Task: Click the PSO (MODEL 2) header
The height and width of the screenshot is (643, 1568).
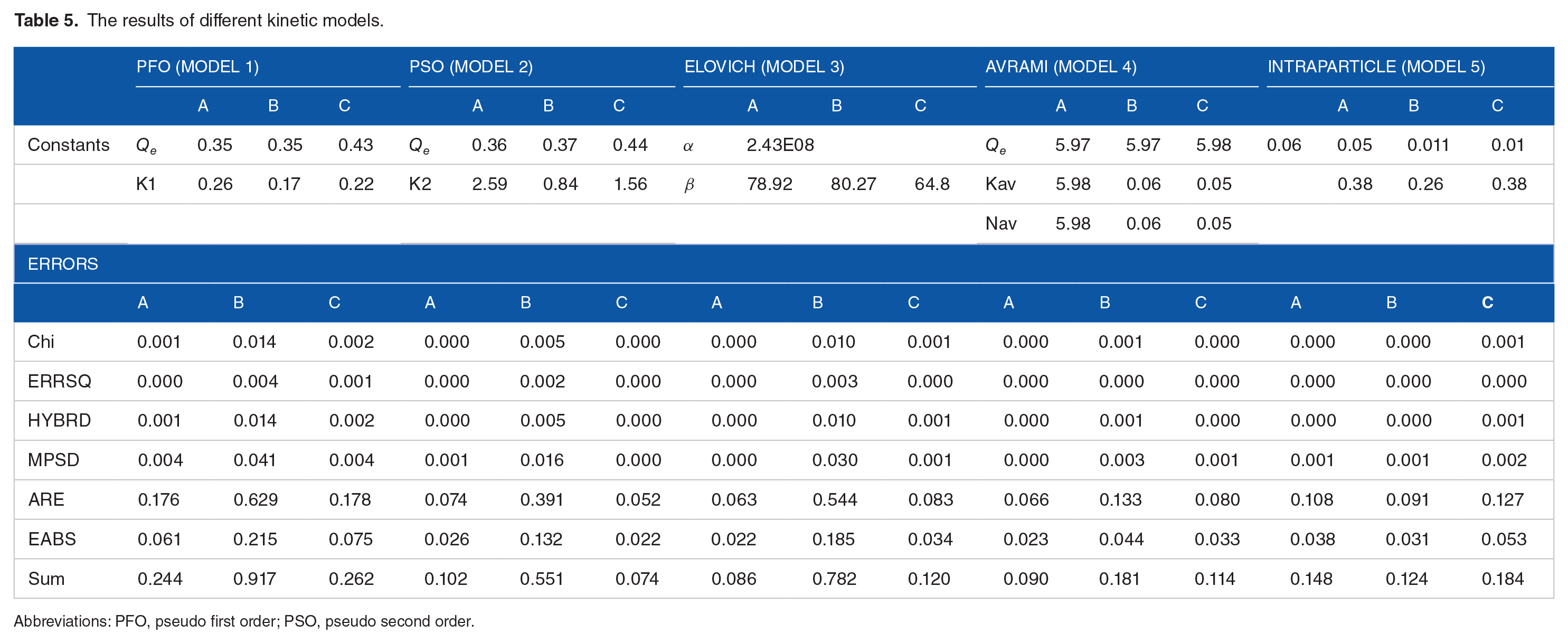Action: click(x=470, y=67)
